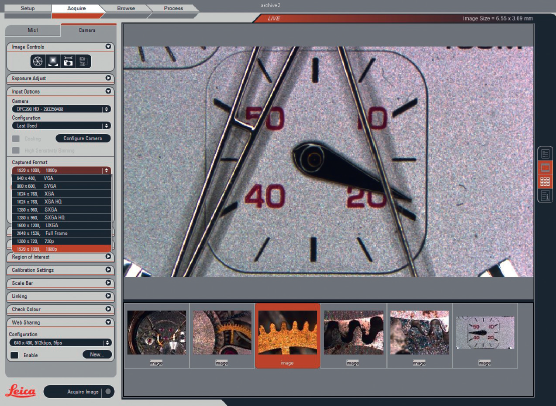The width and height of the screenshot is (556, 406).
Task: Collapse the Web Sharing section
Action: click(108, 322)
